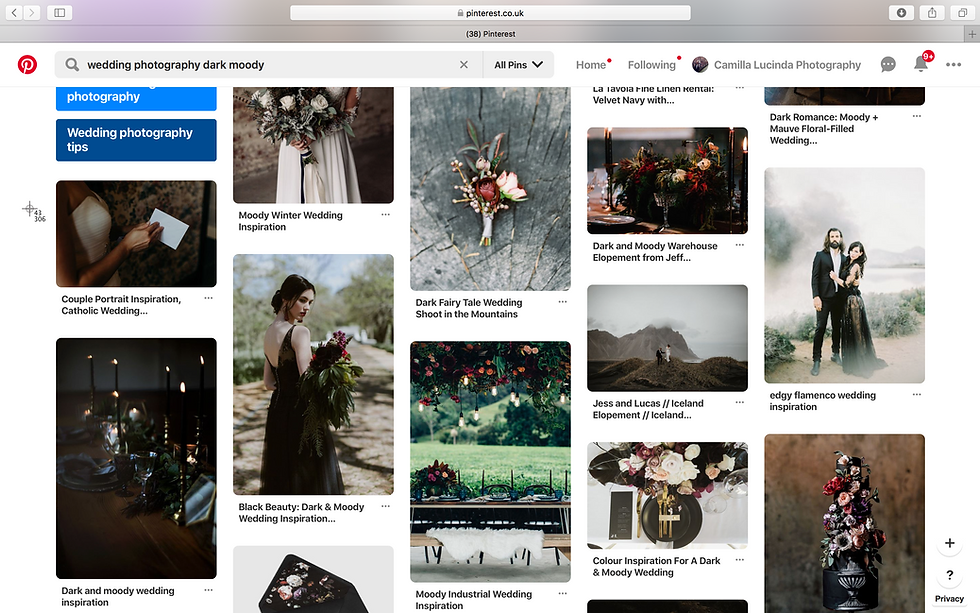Open the Following tab
The height and width of the screenshot is (613, 980).
coord(651,65)
